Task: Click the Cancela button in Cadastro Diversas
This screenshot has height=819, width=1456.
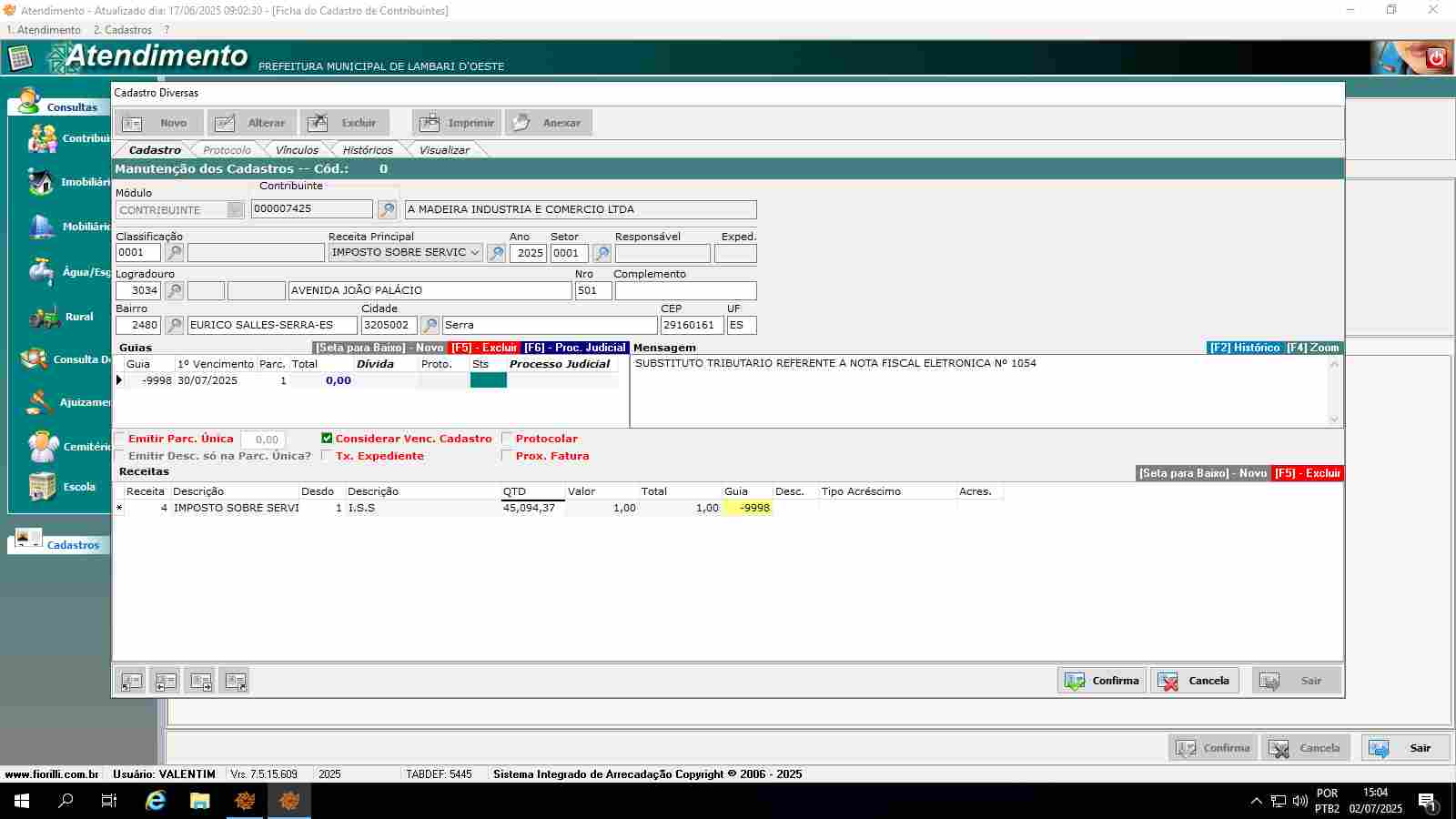Action: click(x=1196, y=681)
